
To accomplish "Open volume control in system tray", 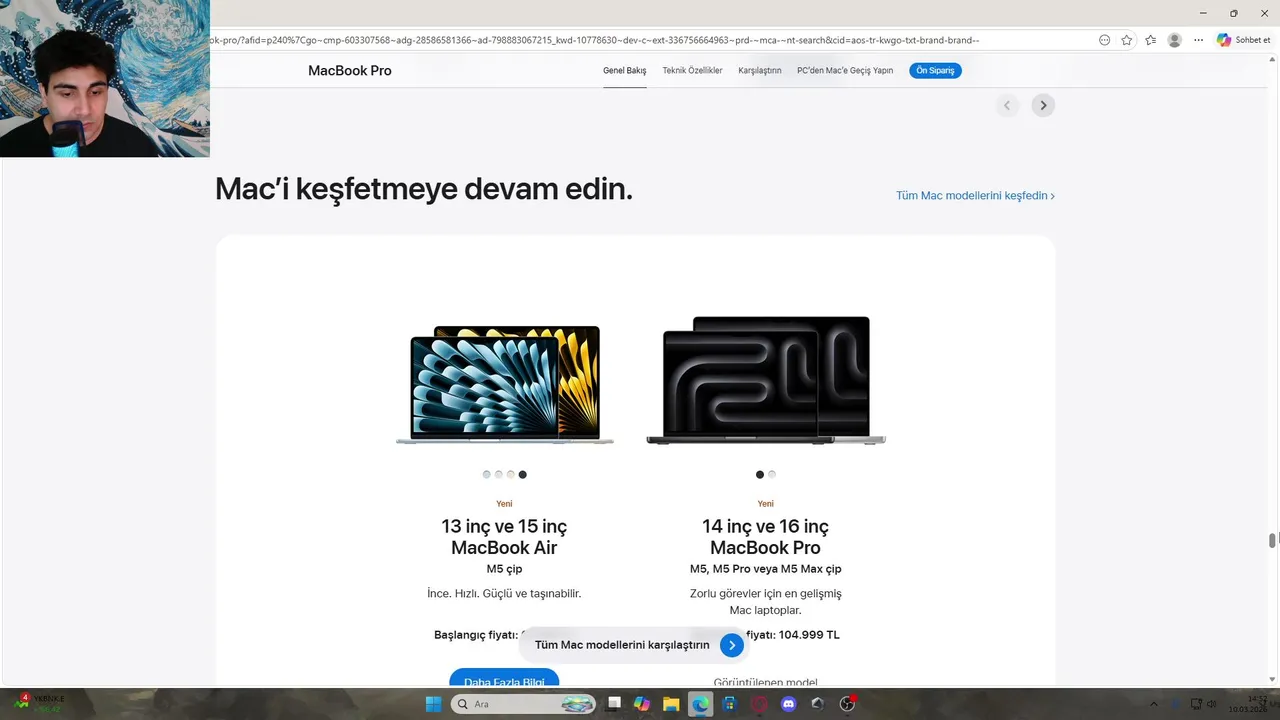I will click(x=1212, y=704).
